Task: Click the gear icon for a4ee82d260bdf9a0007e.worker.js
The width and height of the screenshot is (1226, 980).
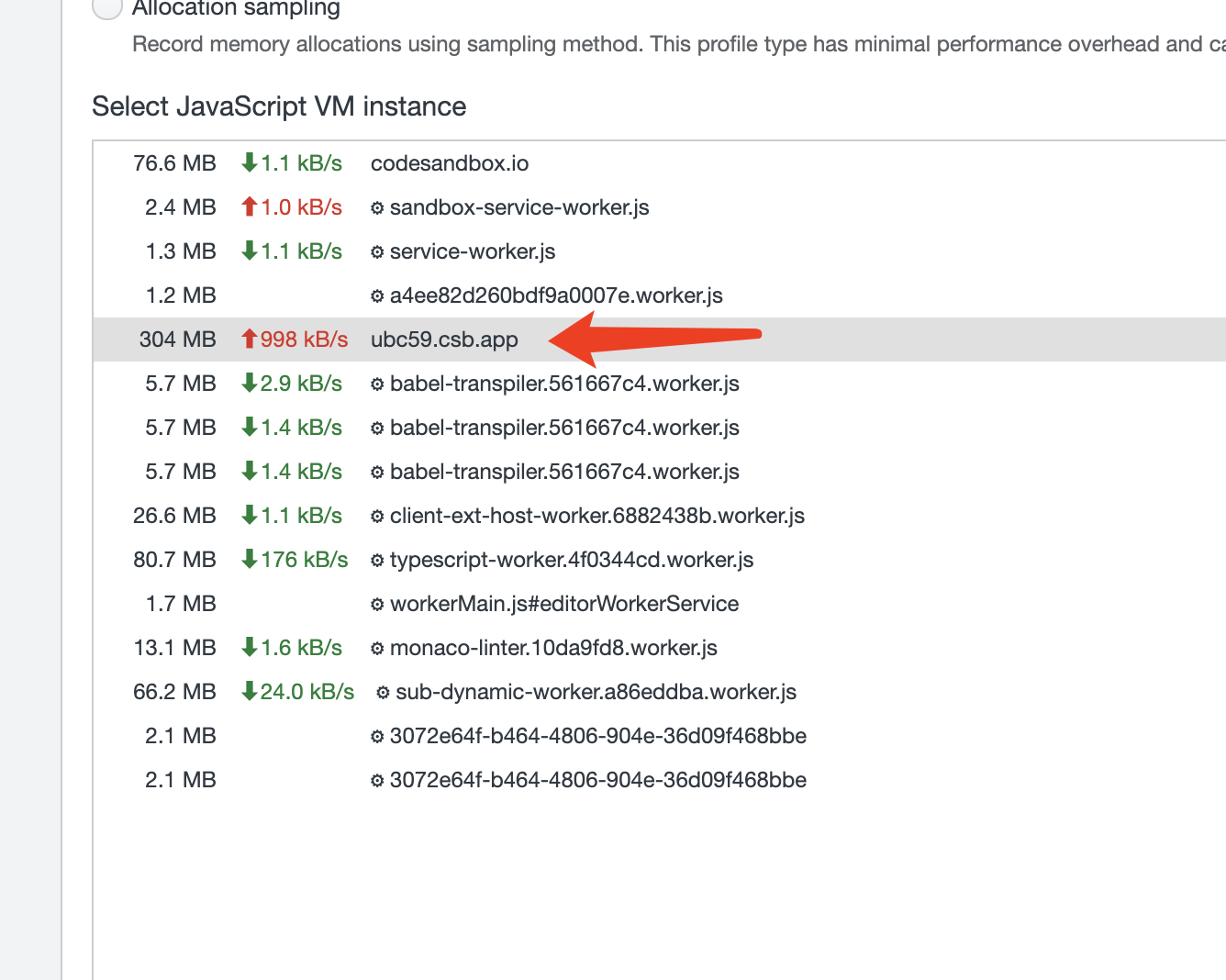Action: (375, 295)
